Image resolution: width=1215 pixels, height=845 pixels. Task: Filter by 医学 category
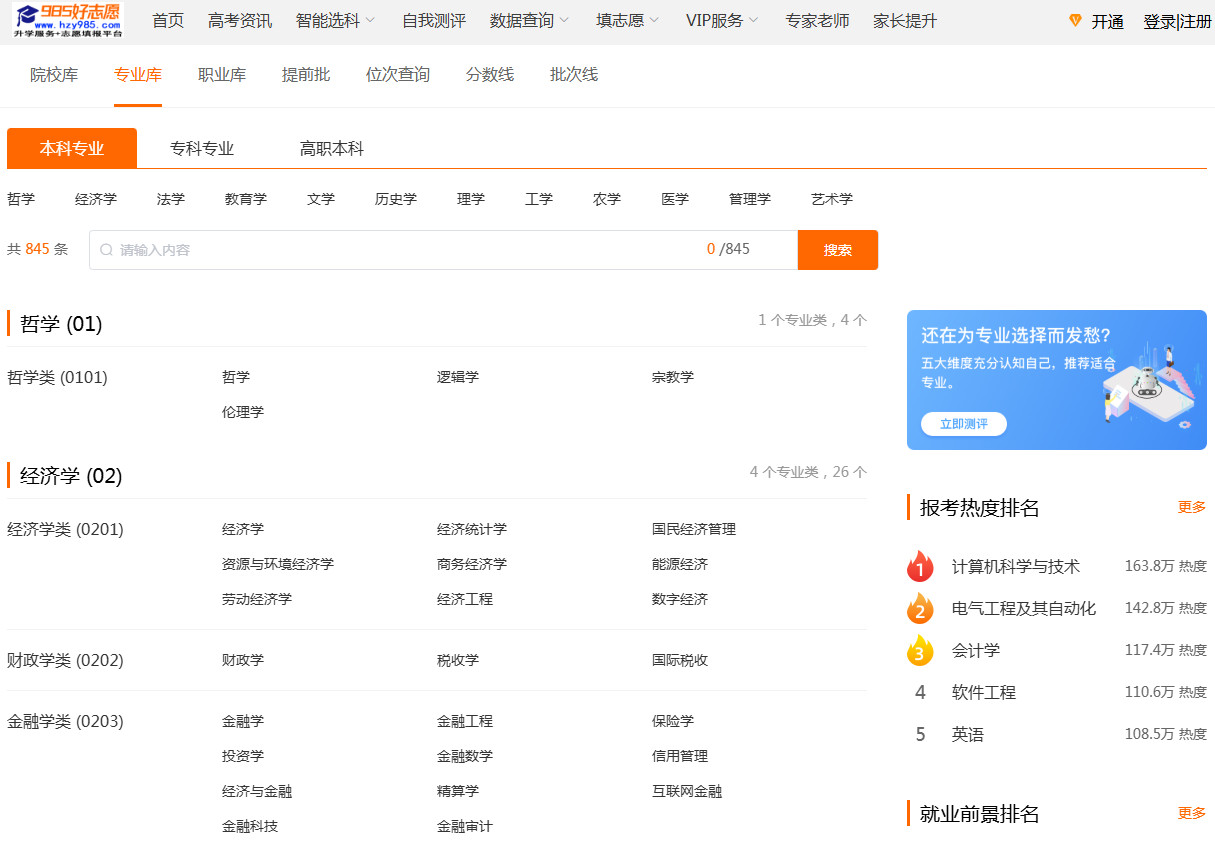pyautogui.click(x=675, y=199)
